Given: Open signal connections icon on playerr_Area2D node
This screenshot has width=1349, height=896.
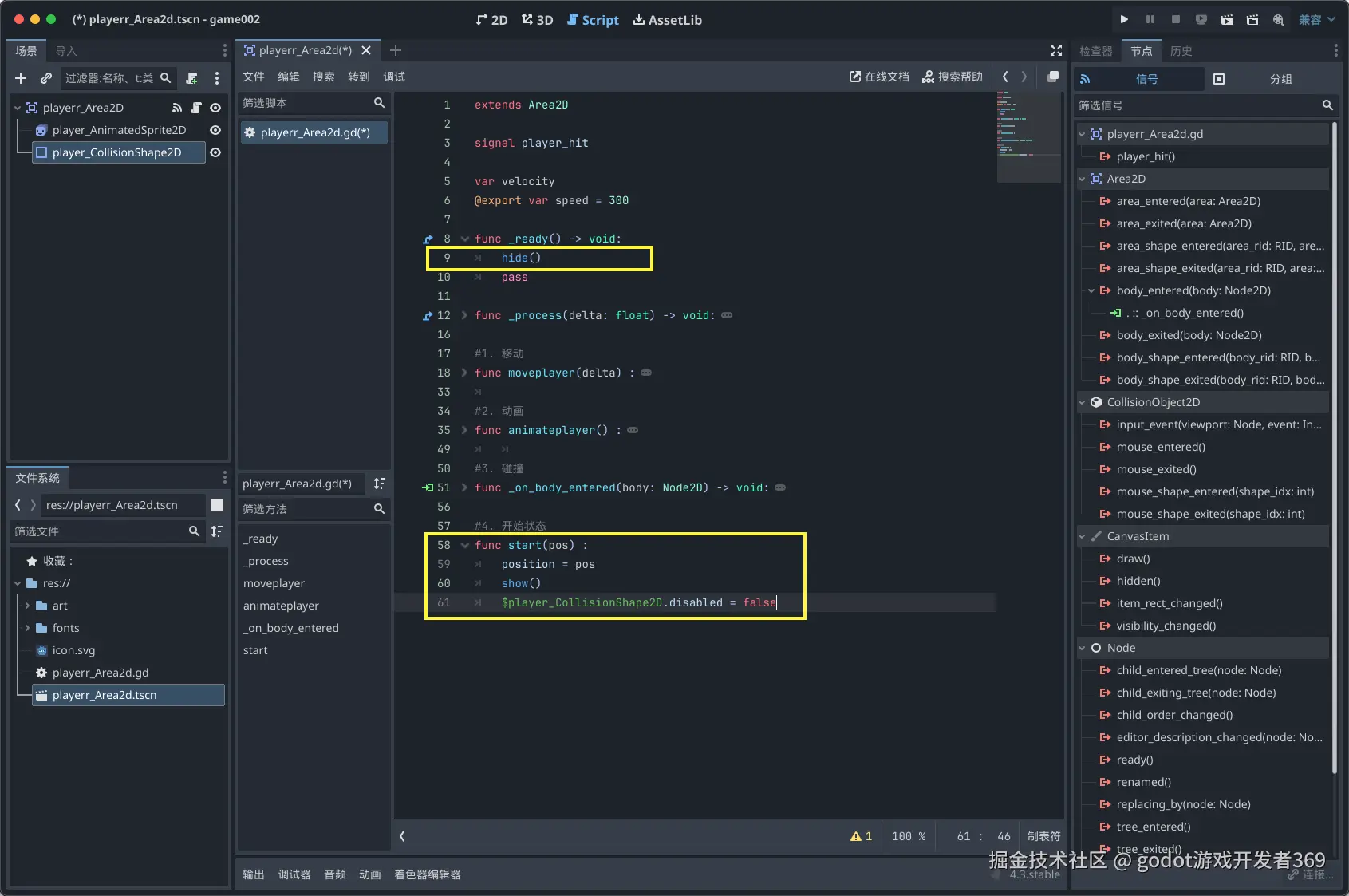Looking at the screenshot, I should click(x=177, y=108).
